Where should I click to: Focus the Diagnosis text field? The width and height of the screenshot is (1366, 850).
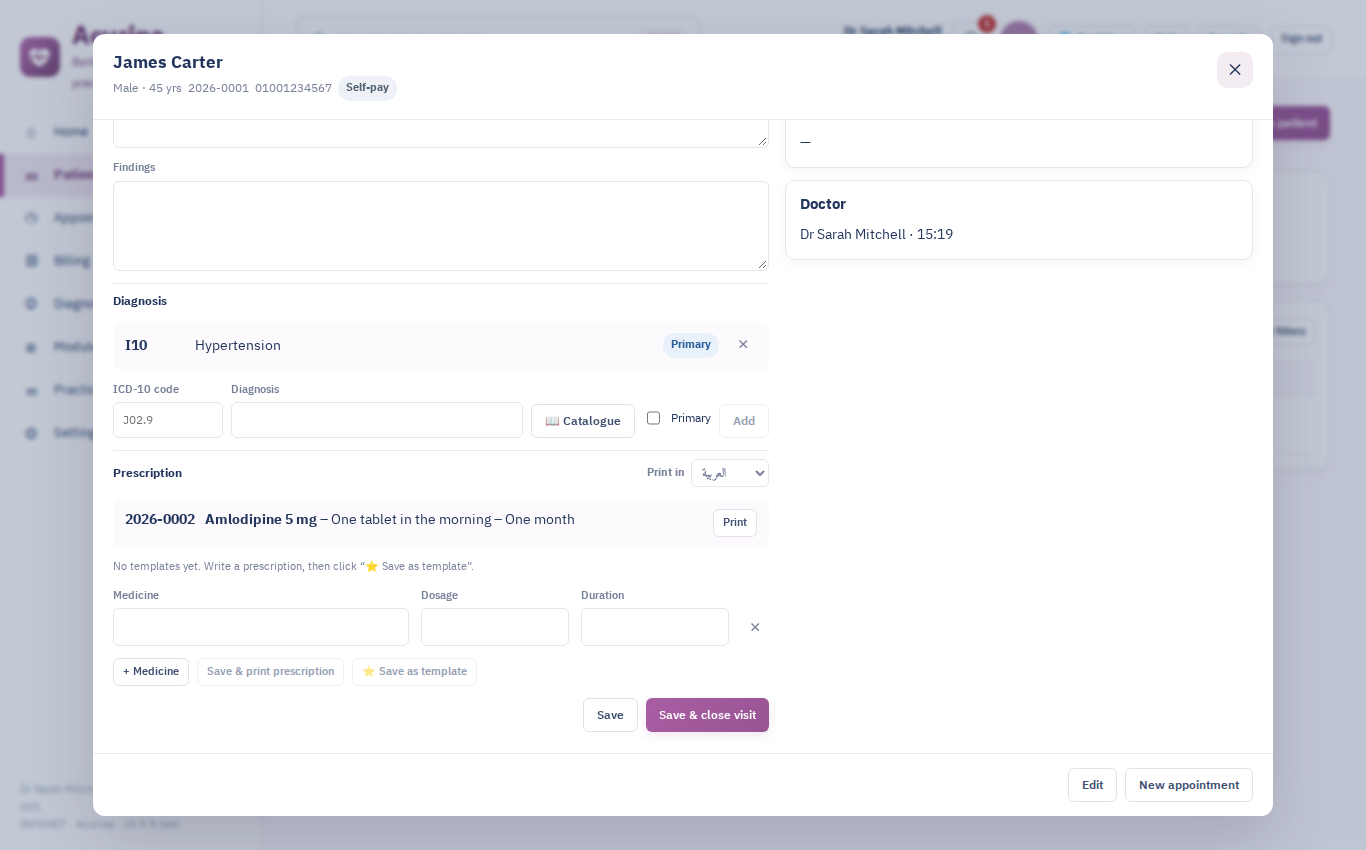377,420
